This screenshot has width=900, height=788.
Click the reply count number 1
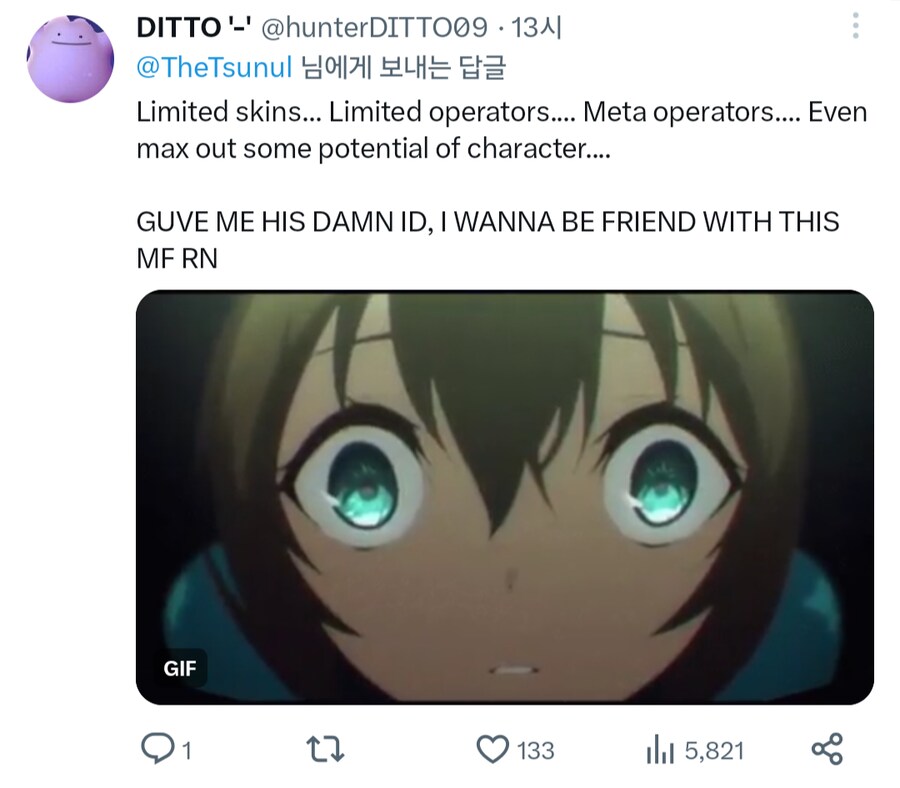(x=187, y=751)
